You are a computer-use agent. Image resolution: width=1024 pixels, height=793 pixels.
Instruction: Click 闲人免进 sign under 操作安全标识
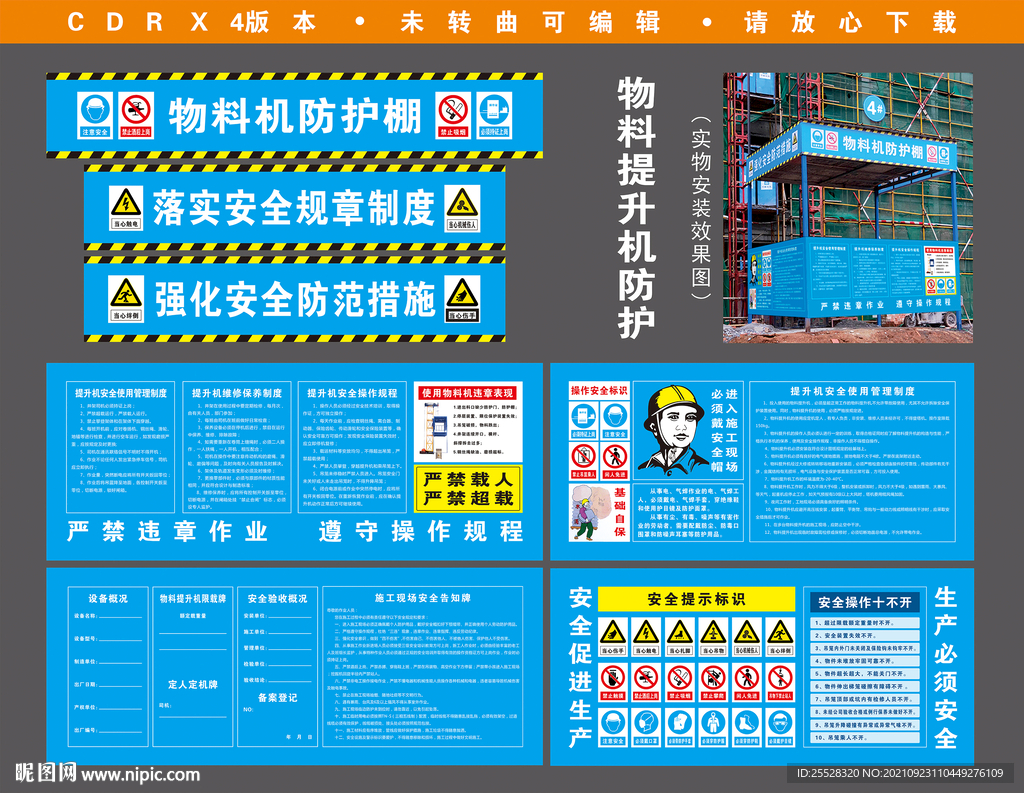pos(615,461)
